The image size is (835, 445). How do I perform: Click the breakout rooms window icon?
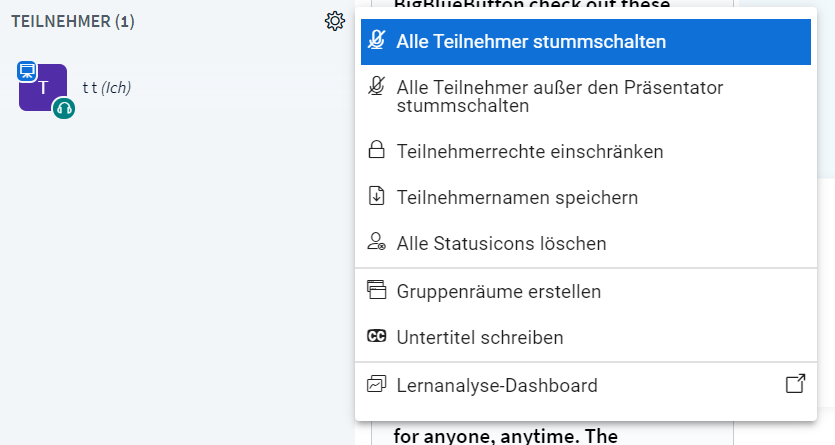(x=376, y=290)
